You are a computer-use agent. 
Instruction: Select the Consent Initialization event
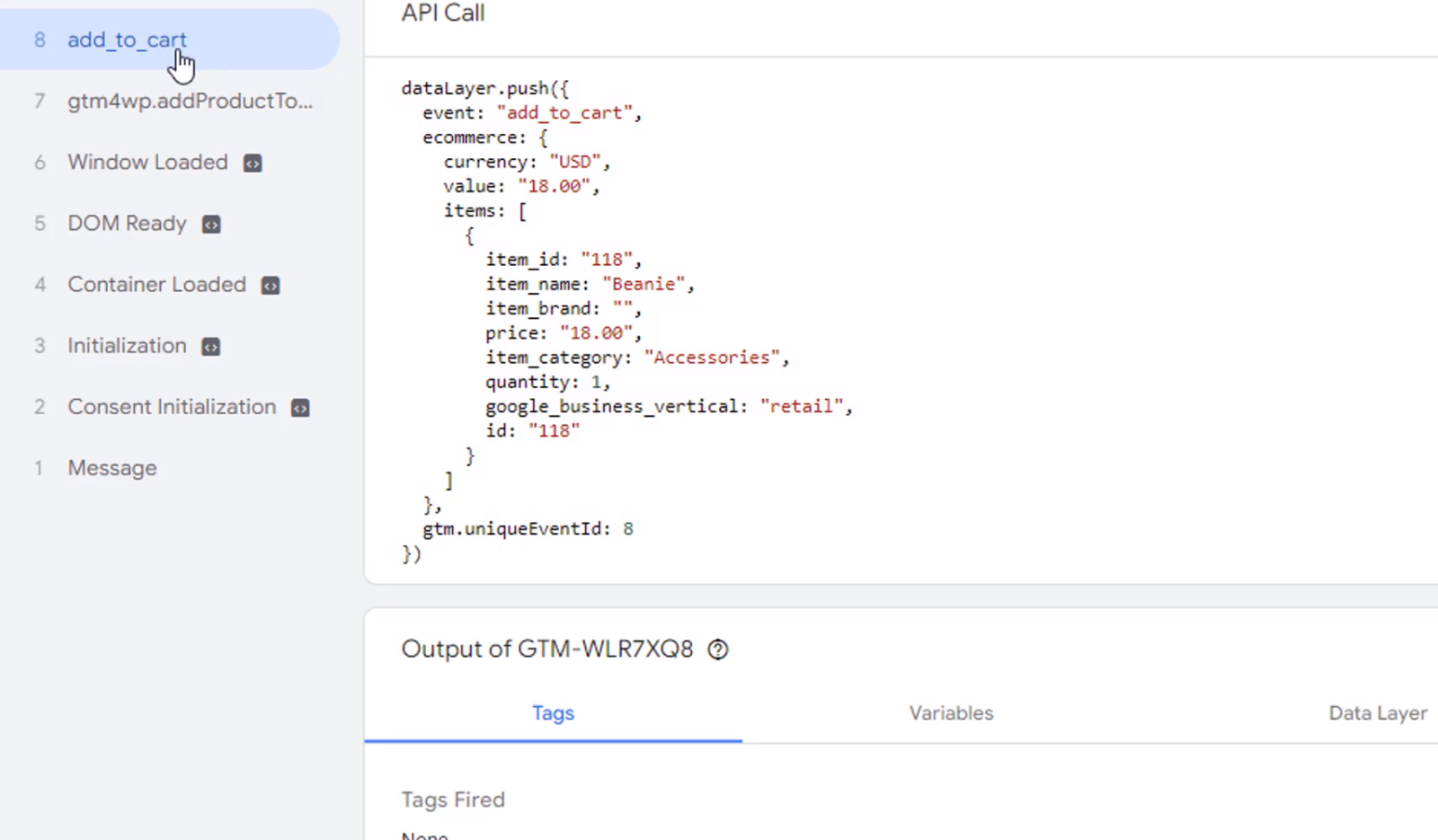click(172, 407)
